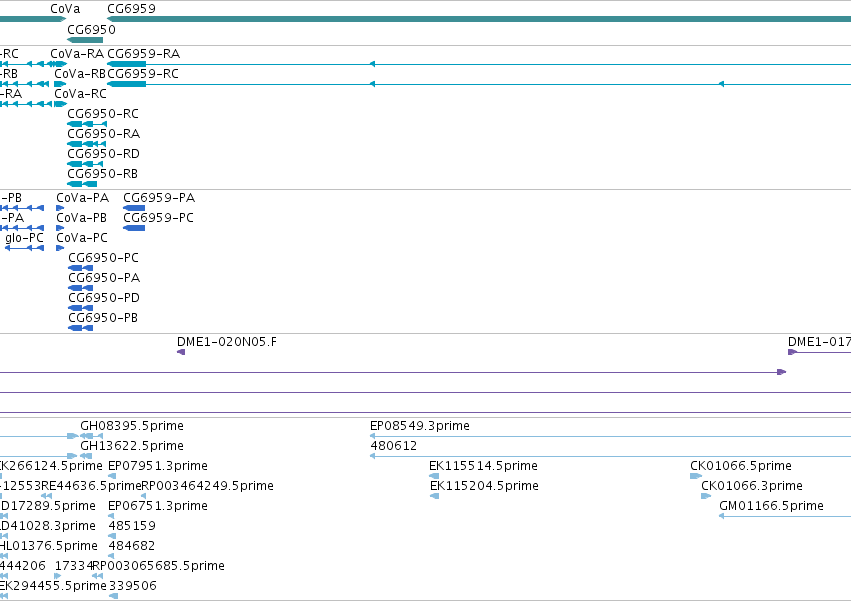Click the 339506 feature label
This screenshot has width=851, height=601.
tap(133, 587)
